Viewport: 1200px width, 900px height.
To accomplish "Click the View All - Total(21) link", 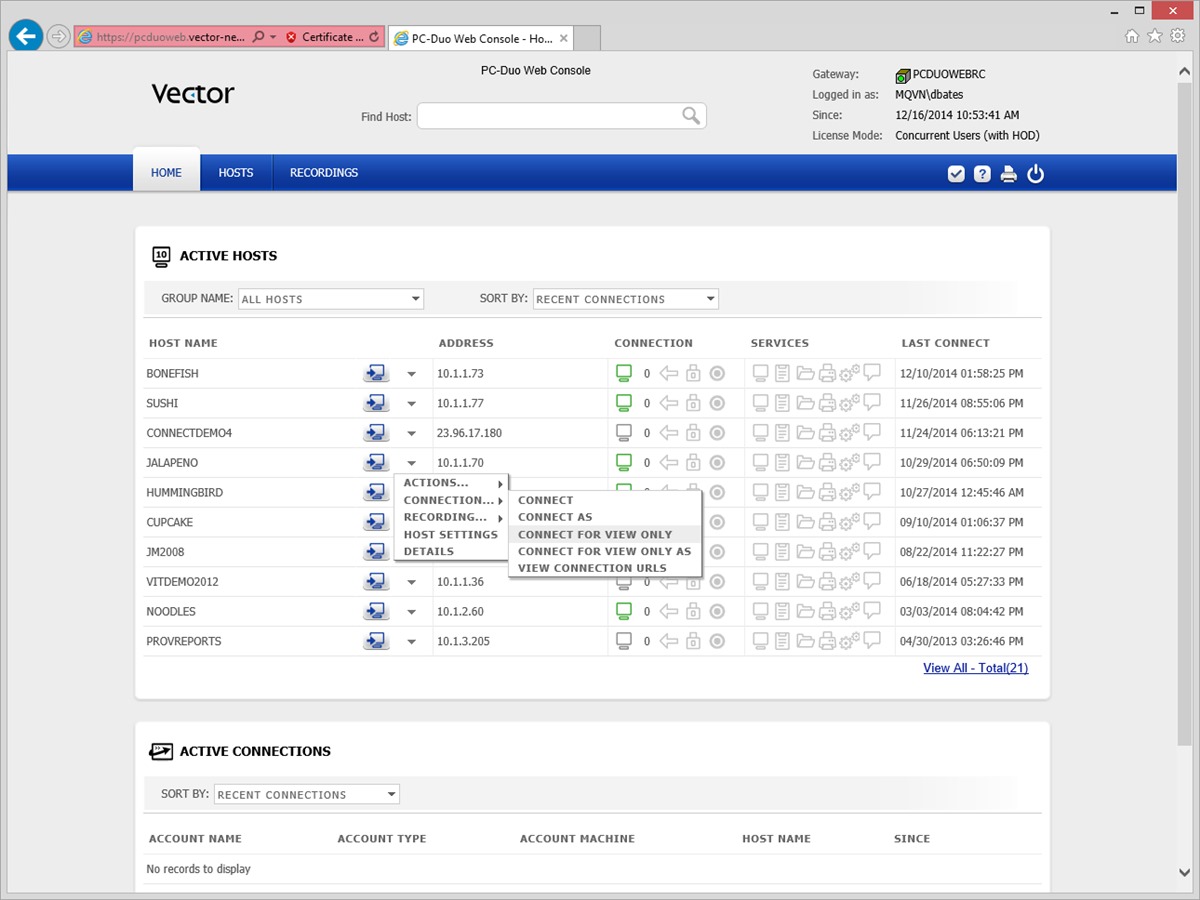I will [x=975, y=668].
